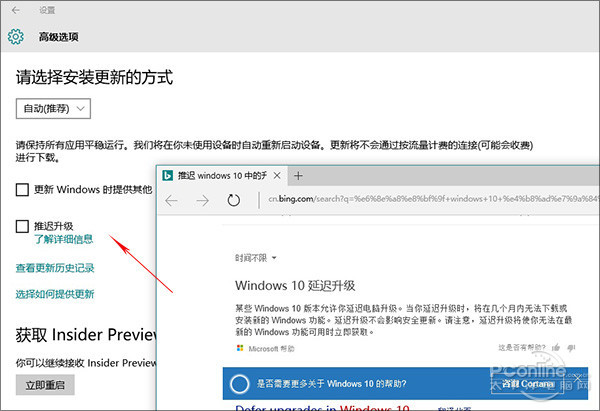Open the 了解详细信息 link

[64, 240]
